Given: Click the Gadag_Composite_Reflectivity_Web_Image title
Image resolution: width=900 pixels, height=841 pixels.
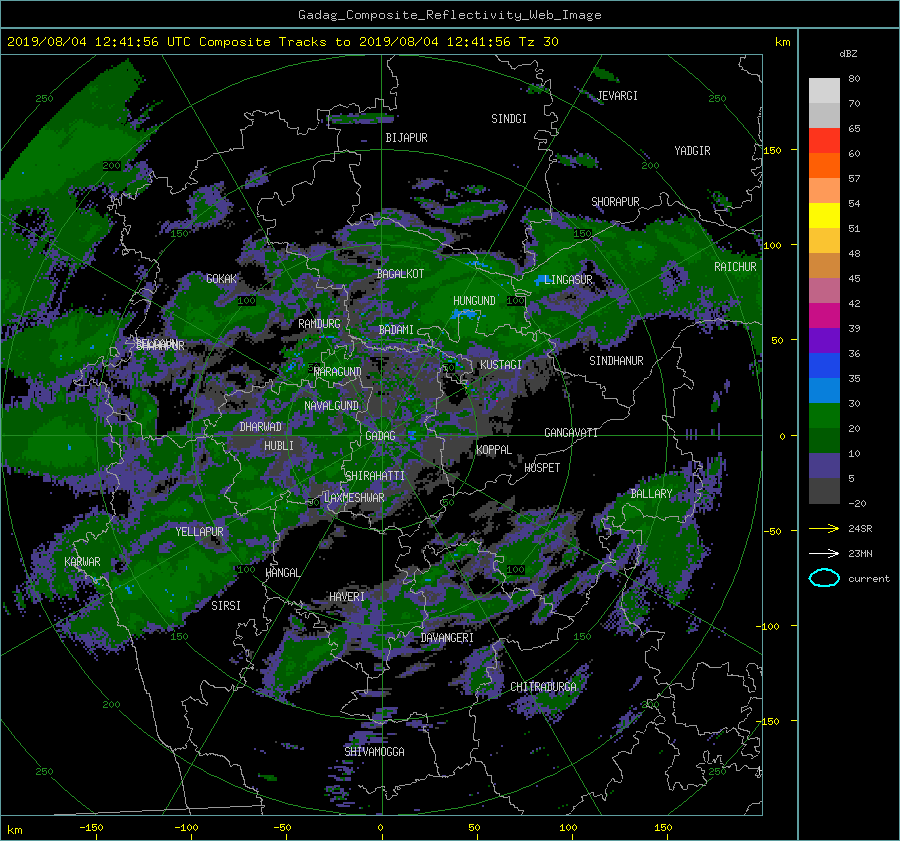Looking at the screenshot, I should point(450,15).
